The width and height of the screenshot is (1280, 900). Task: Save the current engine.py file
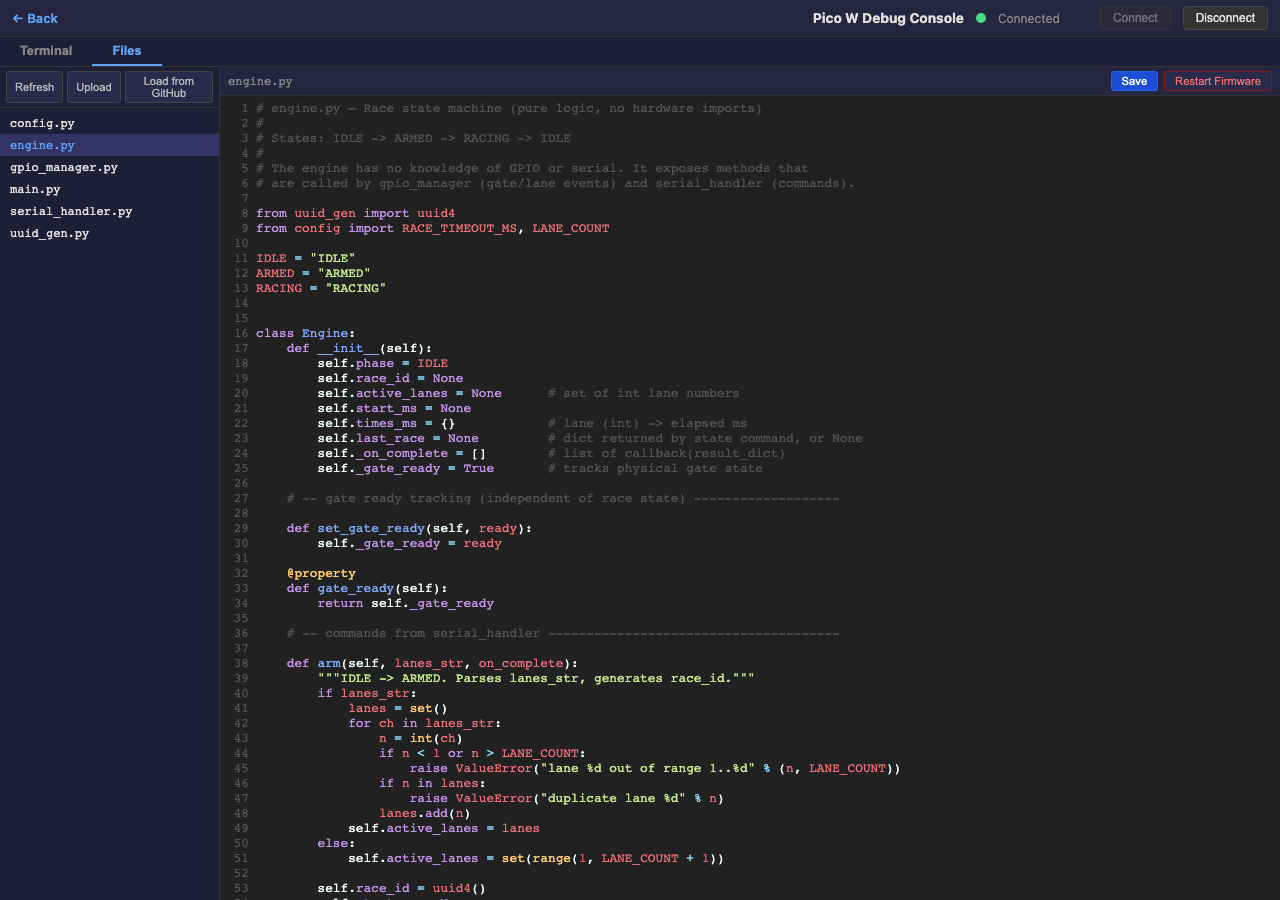click(x=1134, y=80)
